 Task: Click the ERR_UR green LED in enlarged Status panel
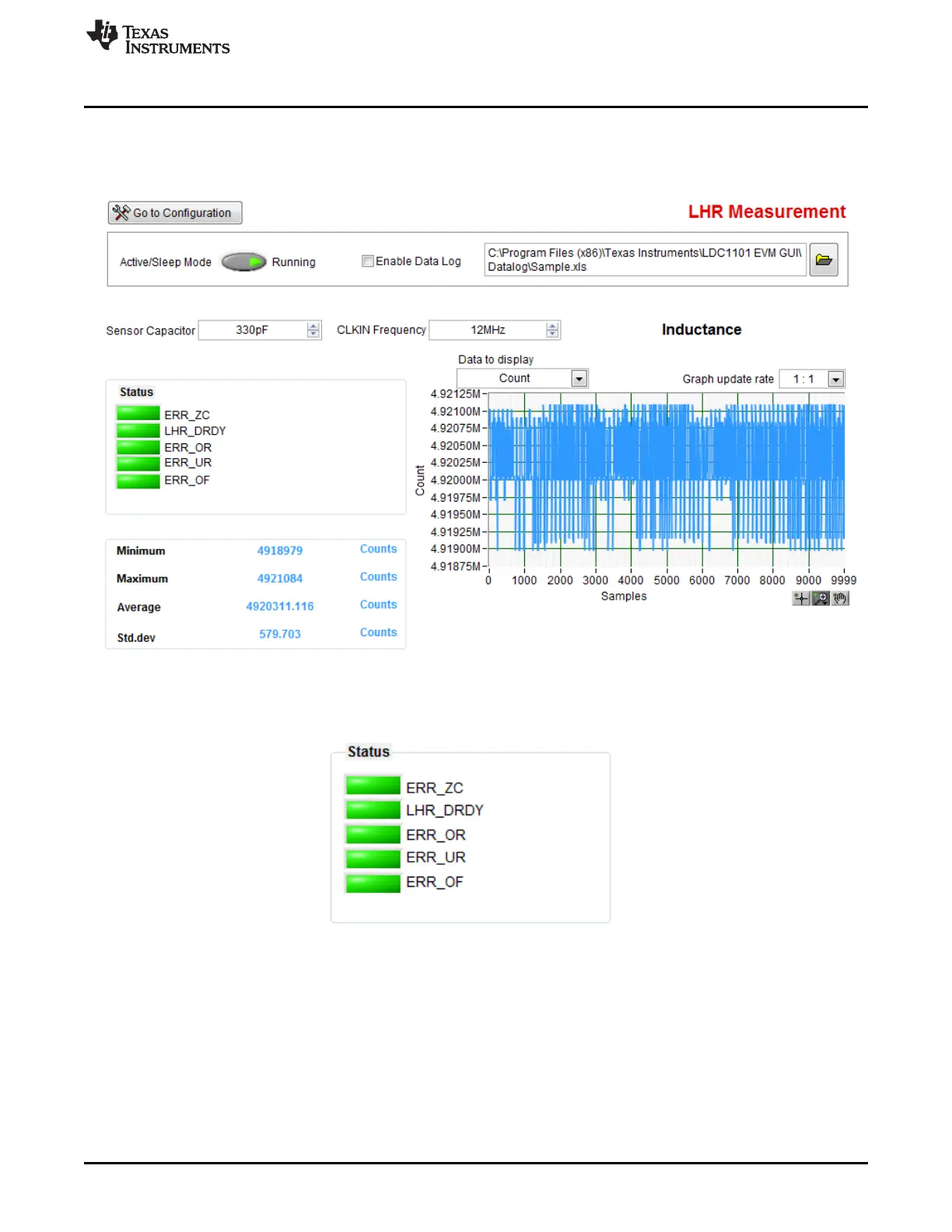[373, 858]
